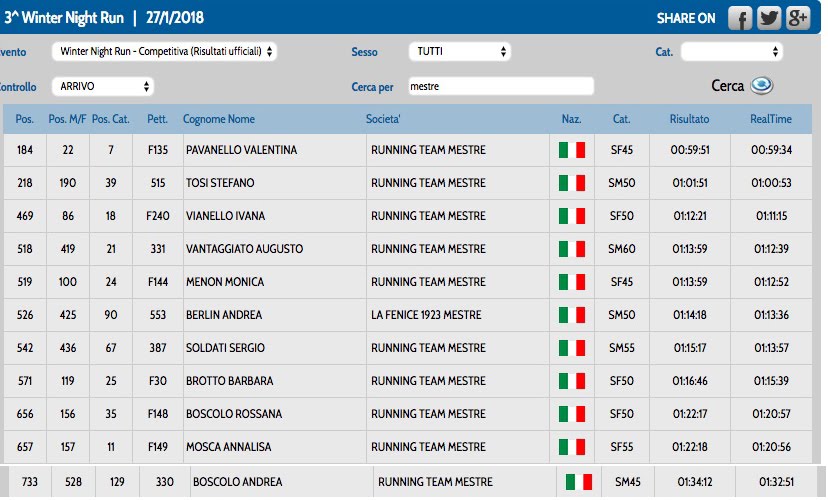The width and height of the screenshot is (828, 500).
Task: Sort table by Pos. column header
Action: (25, 119)
